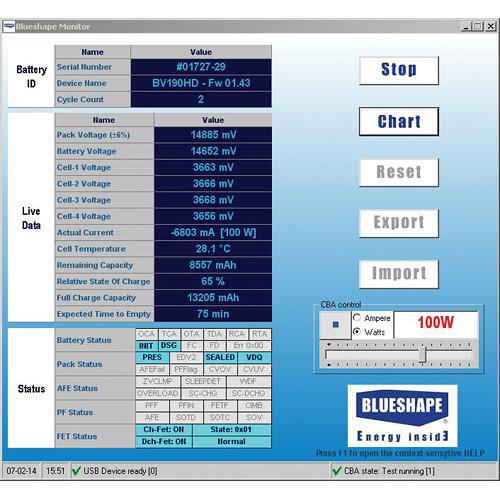
Task: Click Battery Voltage value 14652 mV
Action: point(213,151)
